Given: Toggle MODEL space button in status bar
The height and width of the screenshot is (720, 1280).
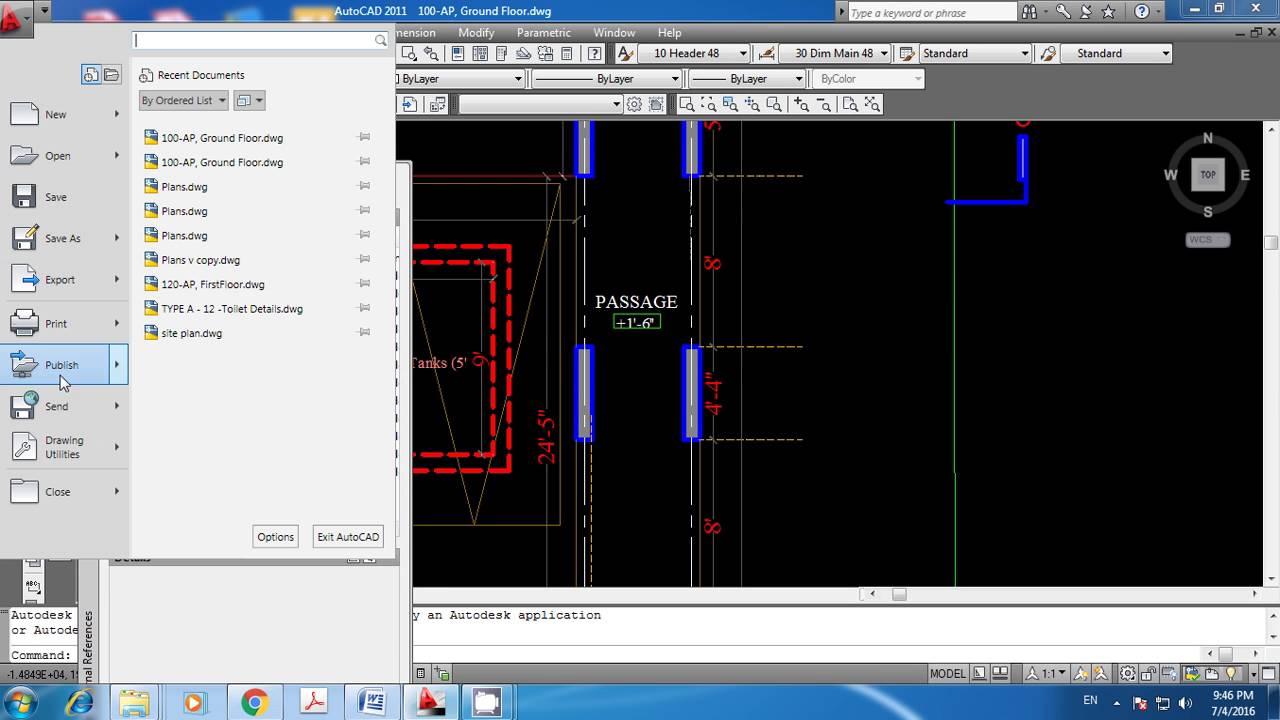Looking at the screenshot, I should click(948, 674).
